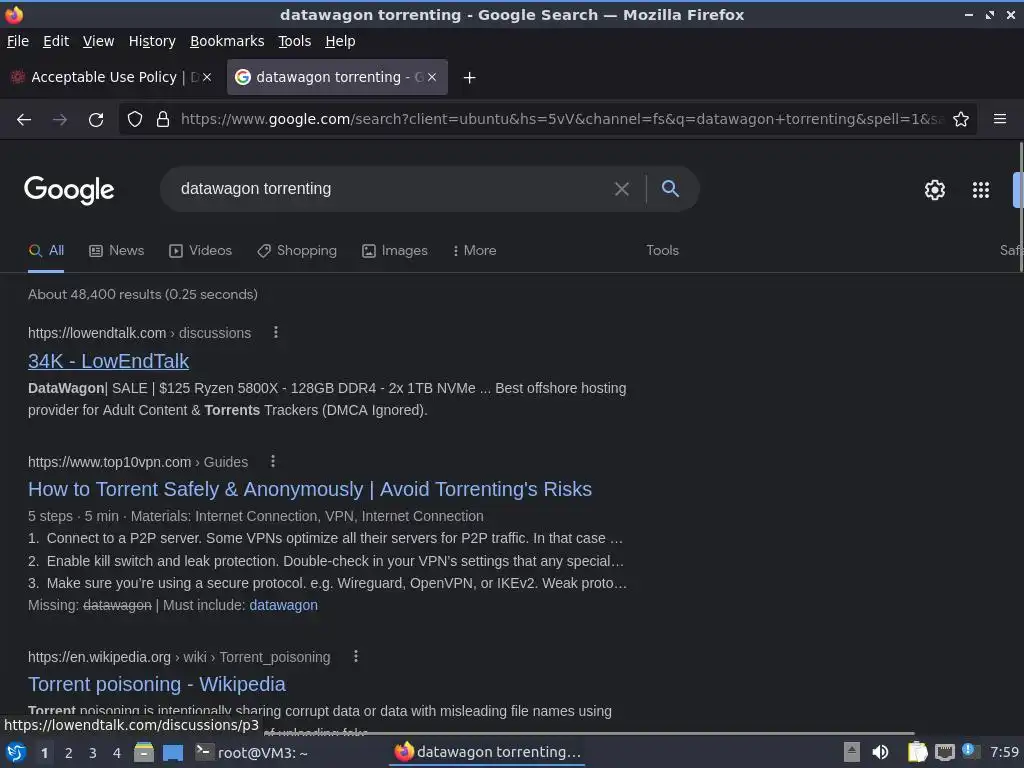Screen dimensions: 1024x768
Task: Click the forward navigation arrow
Action: [x=60, y=120]
